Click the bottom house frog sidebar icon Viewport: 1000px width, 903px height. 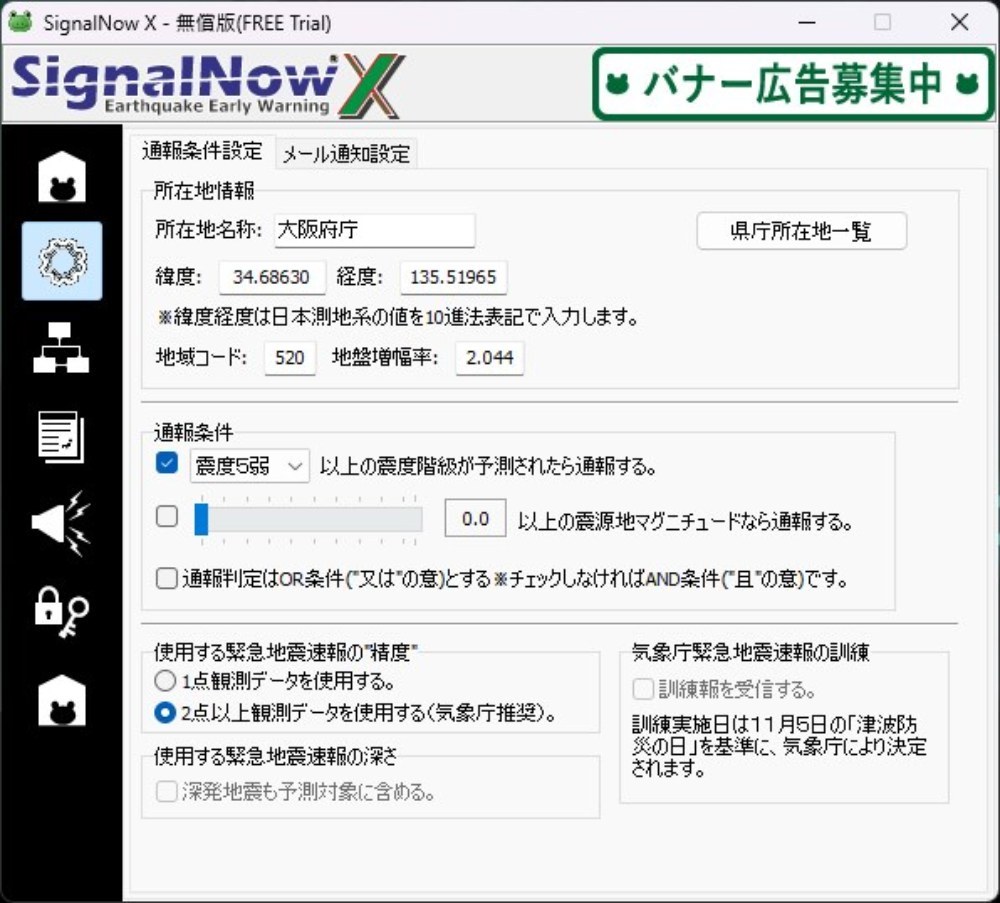[61, 700]
